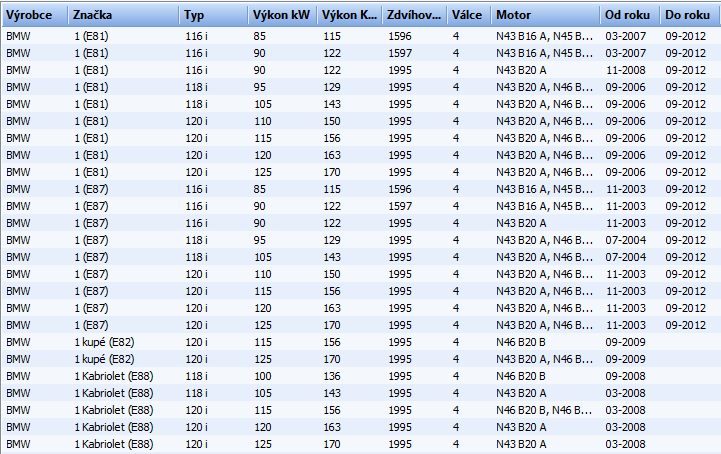Select the 110 kW cell in 1 (E81) row
Image resolution: width=721 pixels, height=454 pixels.
click(263, 121)
